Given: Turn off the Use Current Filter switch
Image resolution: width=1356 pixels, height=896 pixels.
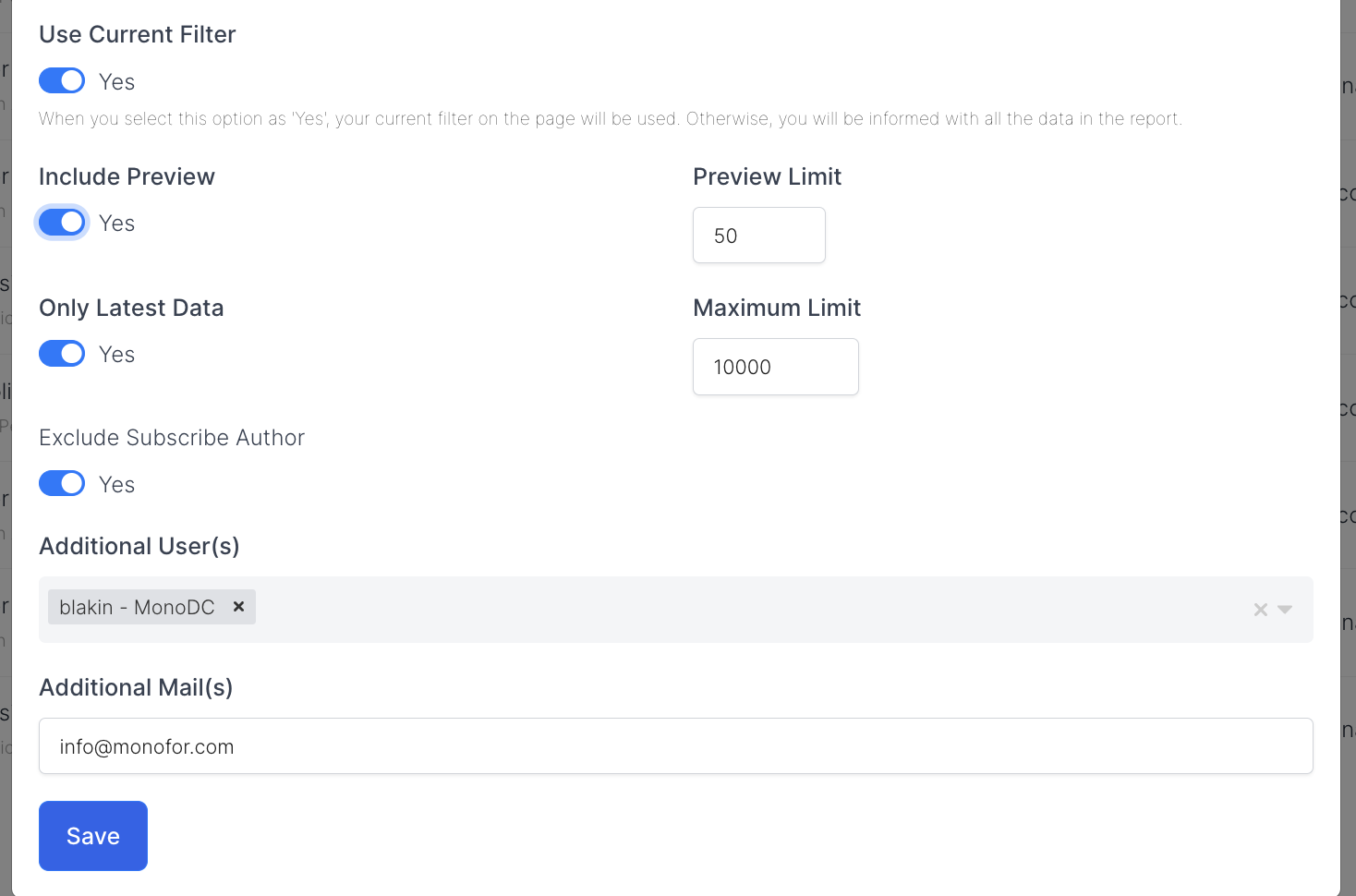Looking at the screenshot, I should click(x=62, y=81).
